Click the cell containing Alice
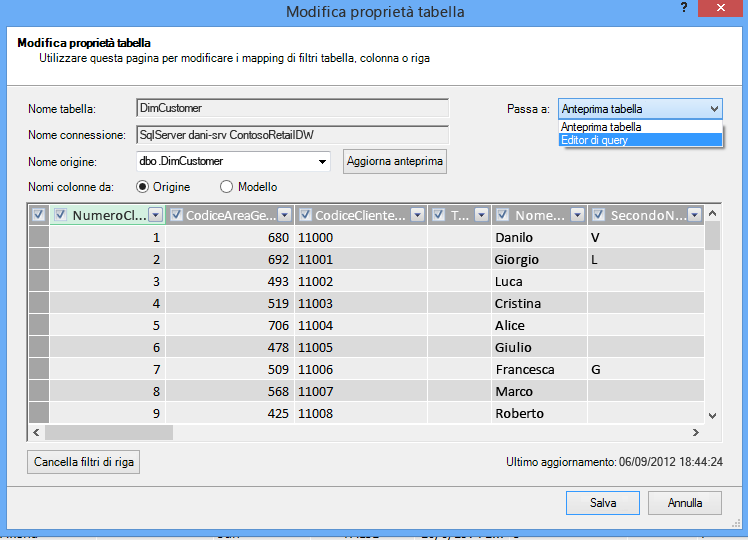 pos(539,325)
